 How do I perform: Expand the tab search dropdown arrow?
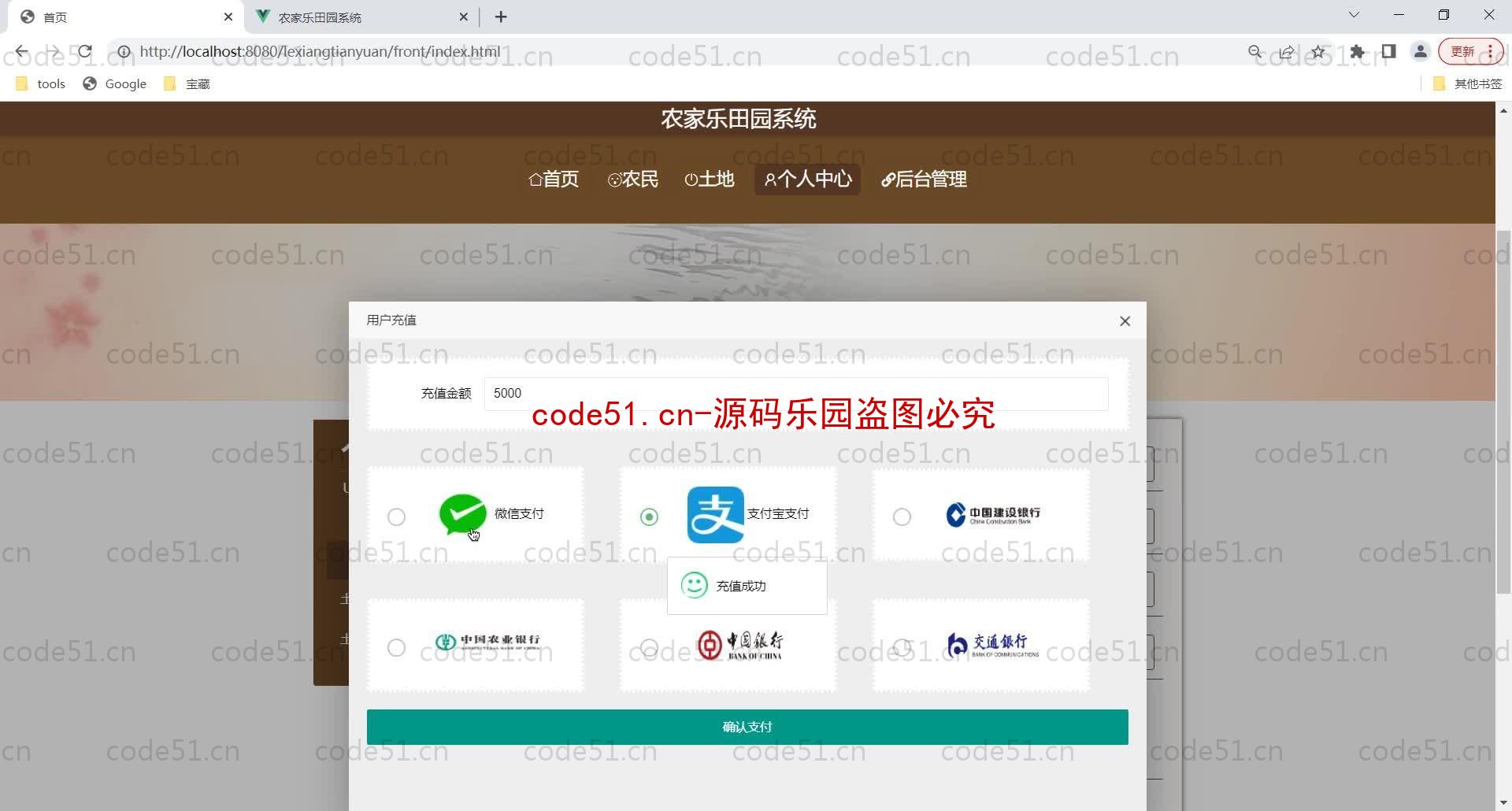tap(1354, 15)
